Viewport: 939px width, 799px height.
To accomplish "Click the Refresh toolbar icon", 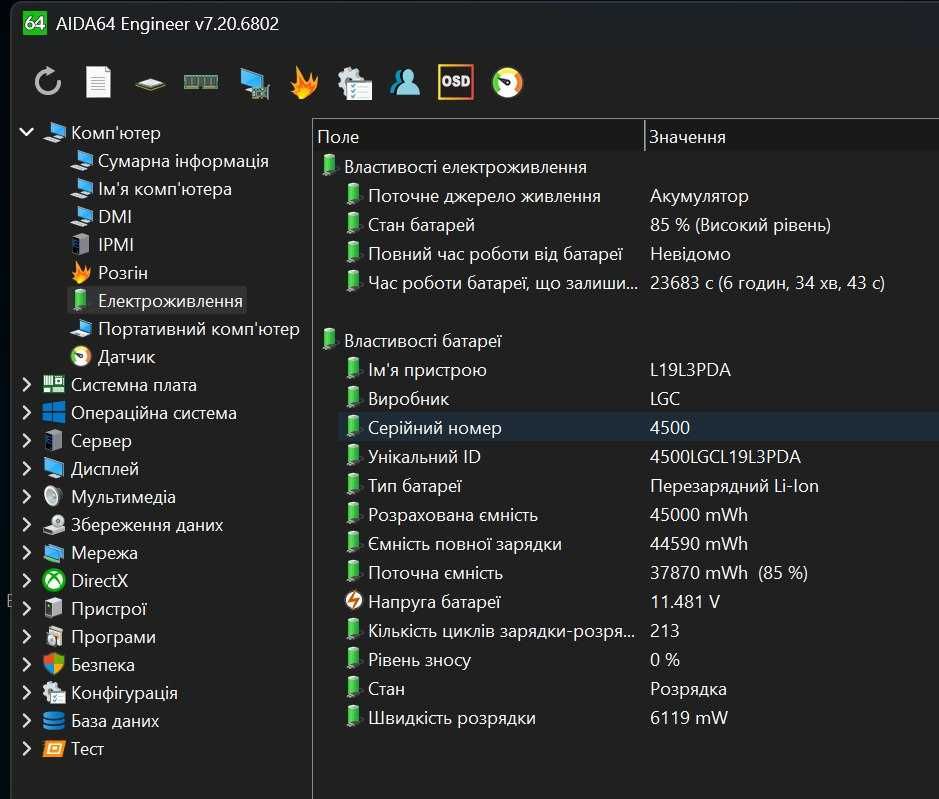I will point(48,82).
